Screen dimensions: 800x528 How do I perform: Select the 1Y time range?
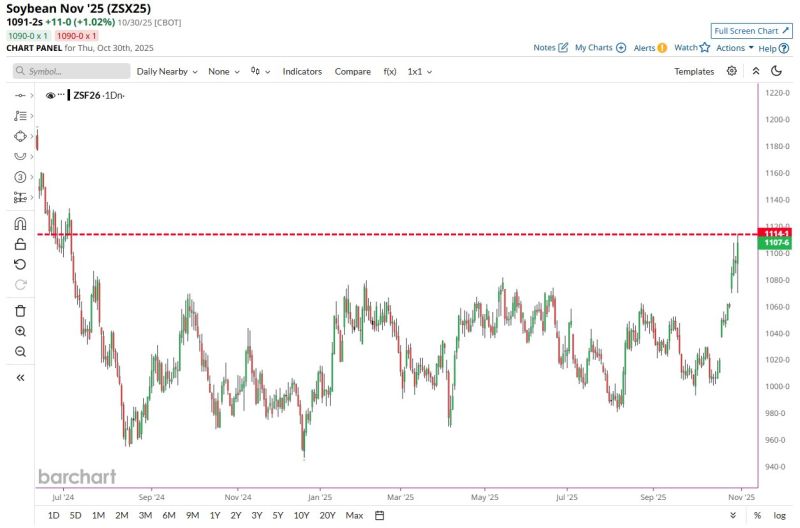[x=215, y=515]
